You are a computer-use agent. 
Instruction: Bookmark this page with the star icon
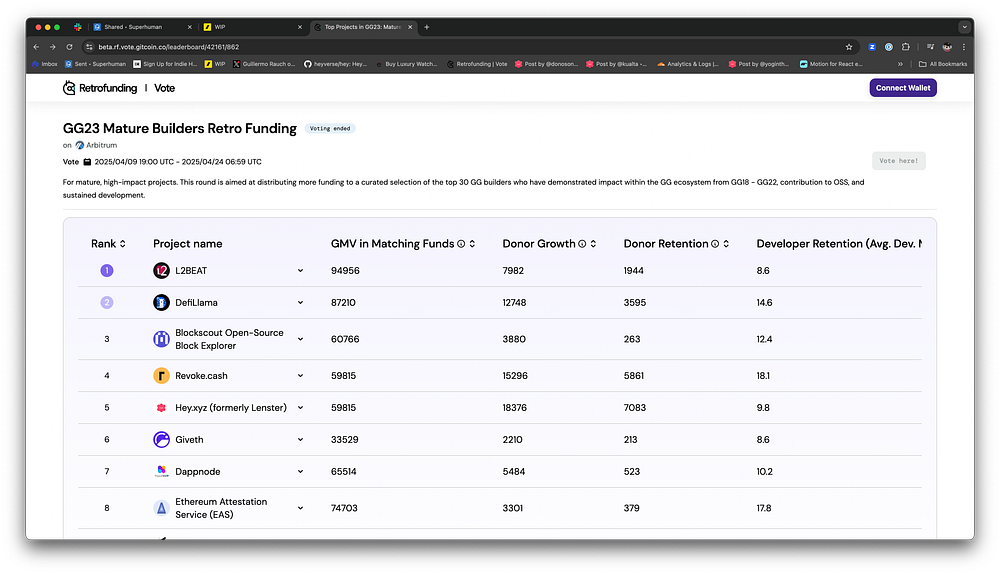[x=849, y=47]
